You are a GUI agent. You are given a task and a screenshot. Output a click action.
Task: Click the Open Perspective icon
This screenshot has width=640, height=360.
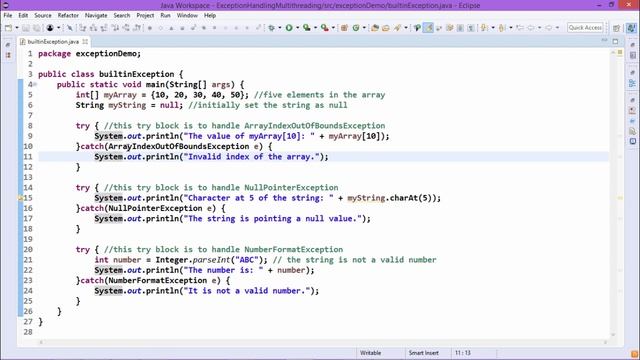(616, 28)
